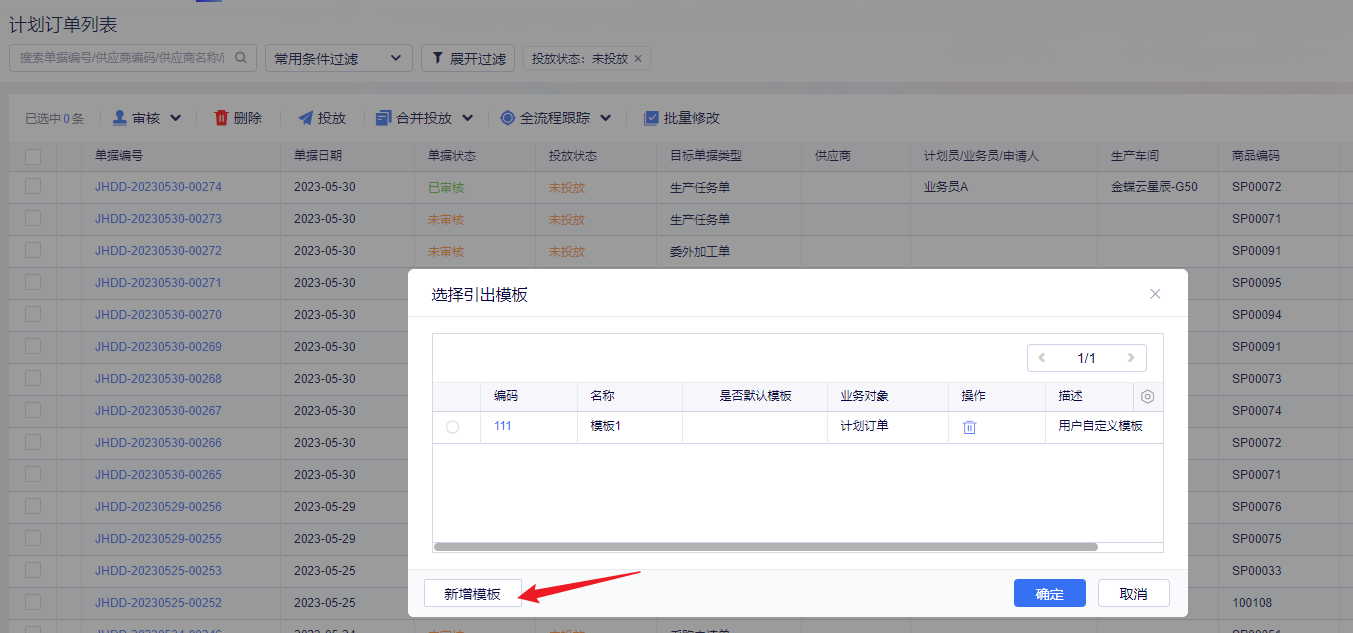
Task: Expand the 合并投放 dropdown arrow
Action: click(467, 118)
